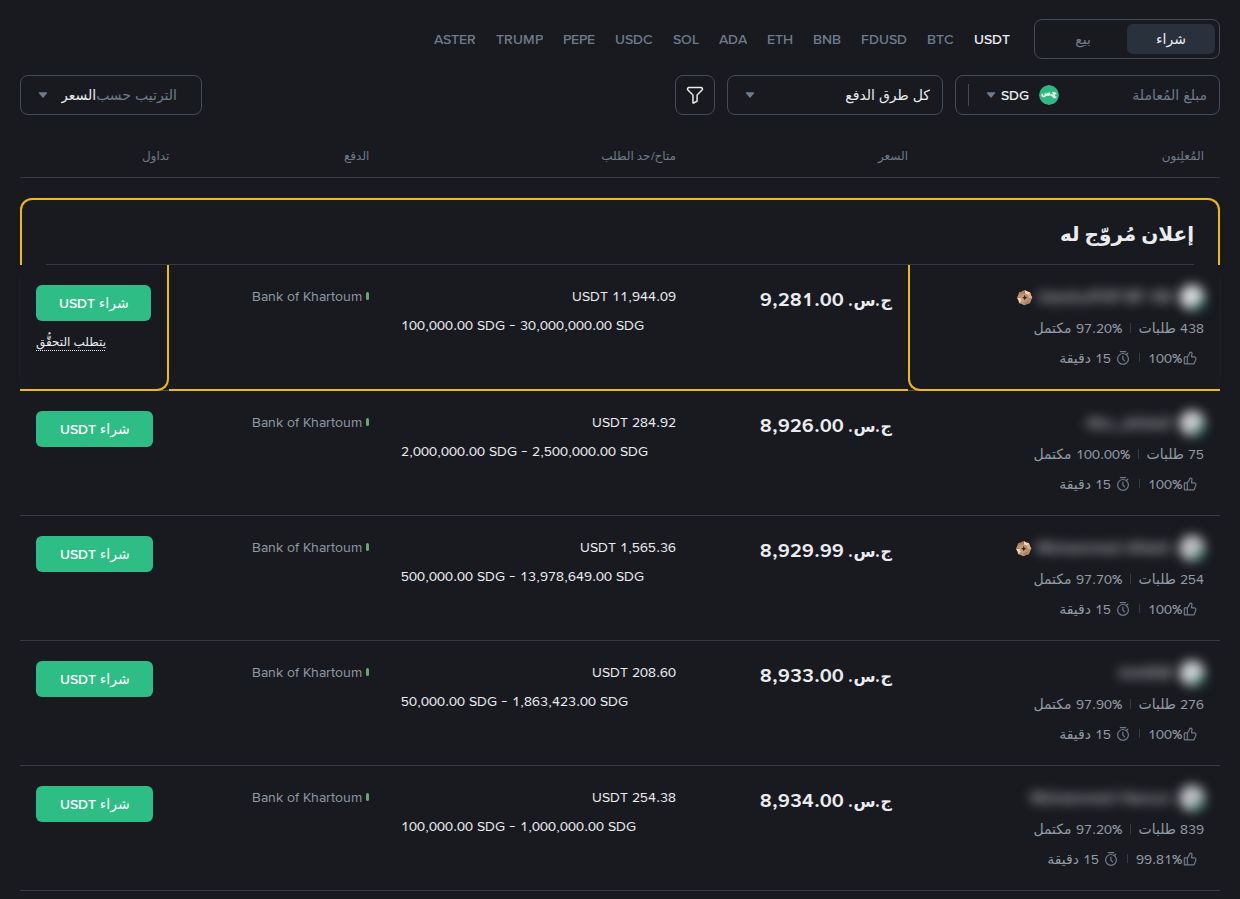Open advertiser name in the 9,281.00 row
The height and width of the screenshot is (899, 1240).
(1103, 297)
